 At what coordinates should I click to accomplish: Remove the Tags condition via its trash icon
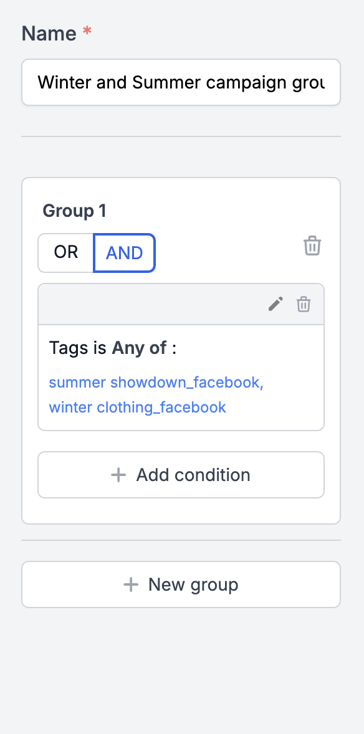coord(304,304)
